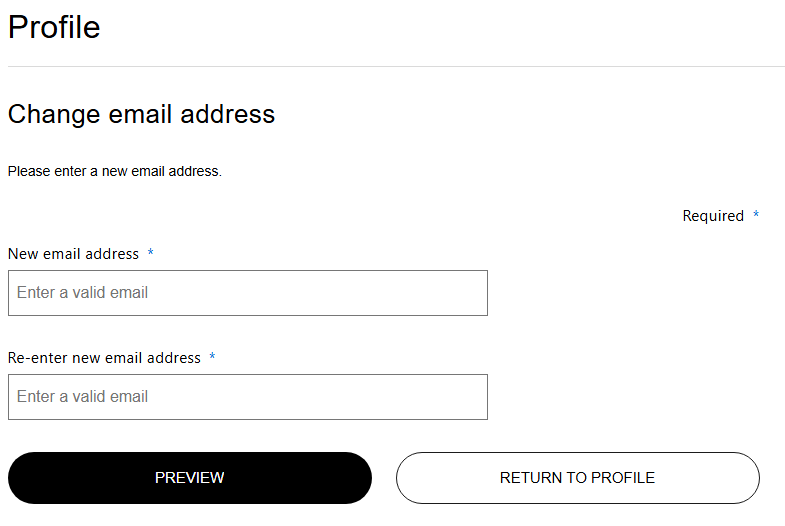The height and width of the screenshot is (526, 785).
Task: Click the asterisk next to New email address
Action: pyautogui.click(x=151, y=254)
